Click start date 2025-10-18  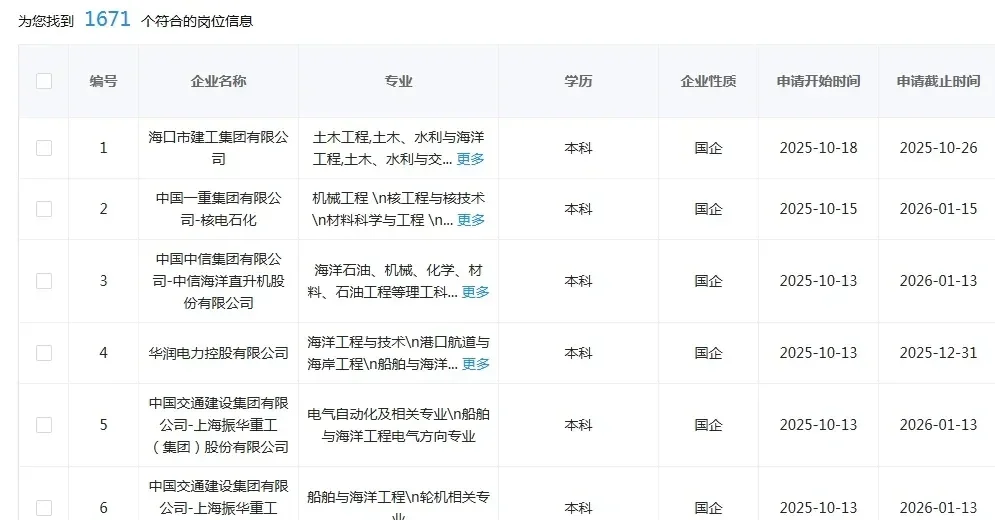pyautogui.click(x=819, y=148)
